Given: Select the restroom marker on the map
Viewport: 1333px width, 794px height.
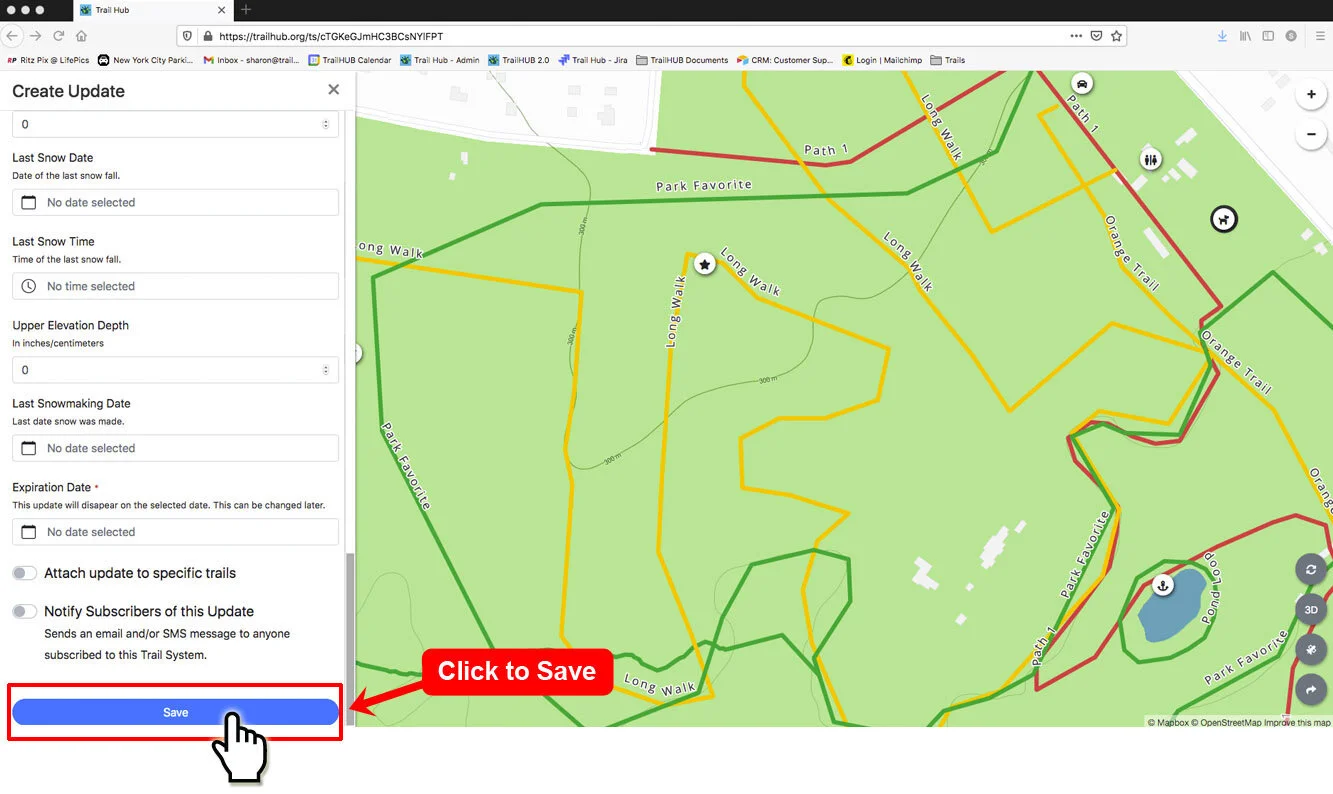Looking at the screenshot, I should coord(1151,159).
